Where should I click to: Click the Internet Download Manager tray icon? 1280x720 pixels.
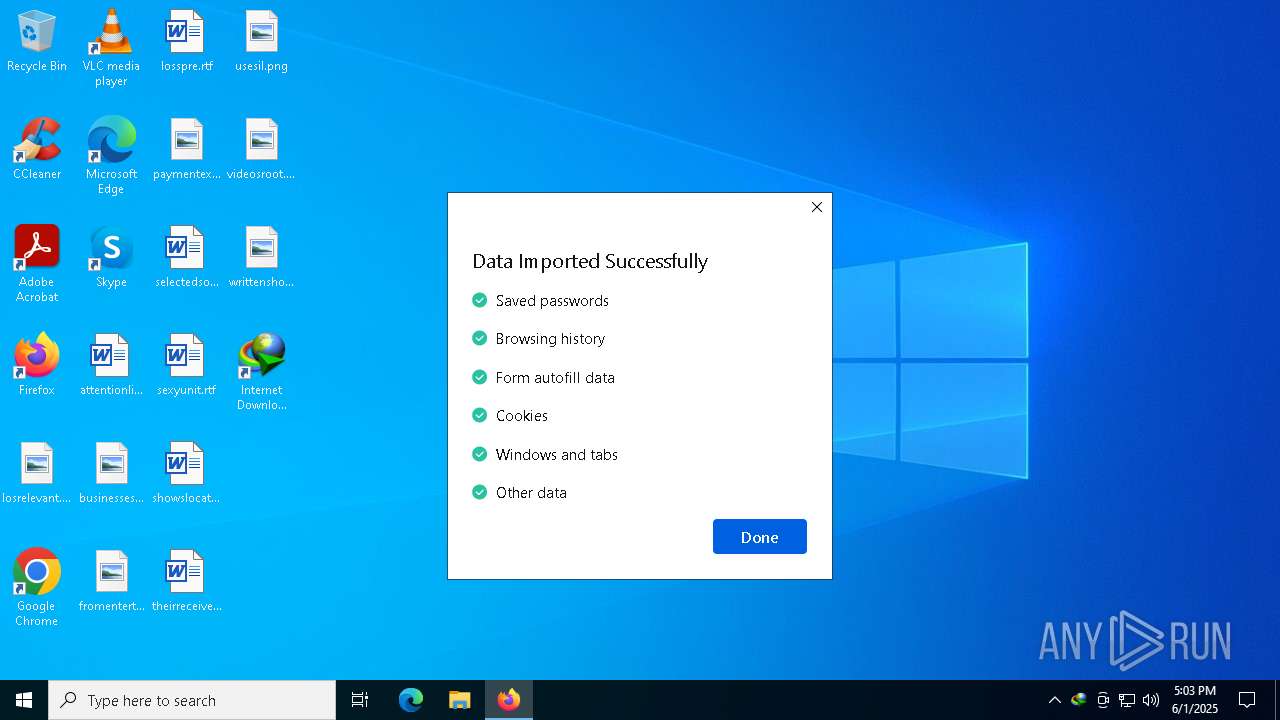(x=1078, y=700)
